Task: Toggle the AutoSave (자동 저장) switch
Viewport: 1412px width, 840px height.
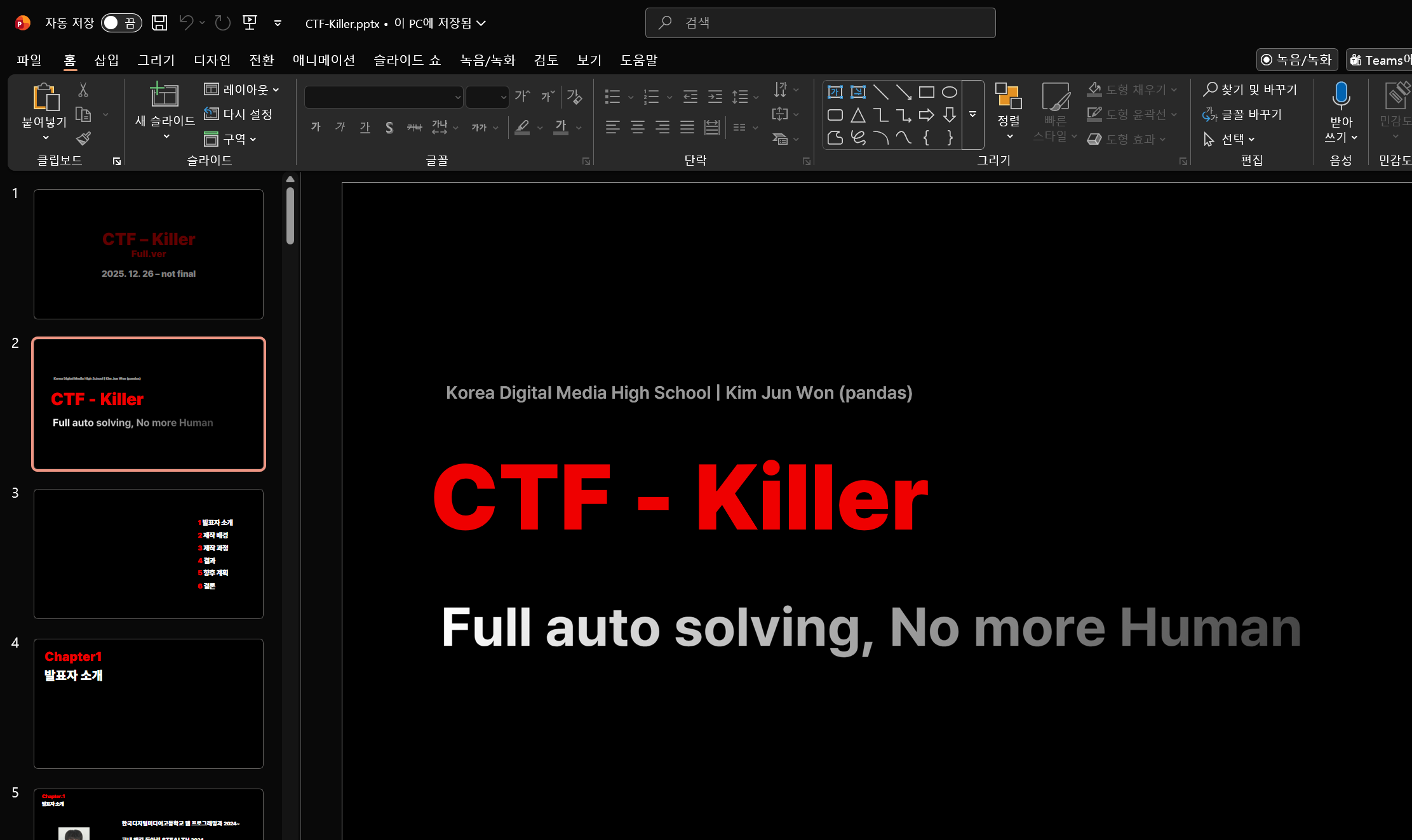Action: pyautogui.click(x=121, y=23)
